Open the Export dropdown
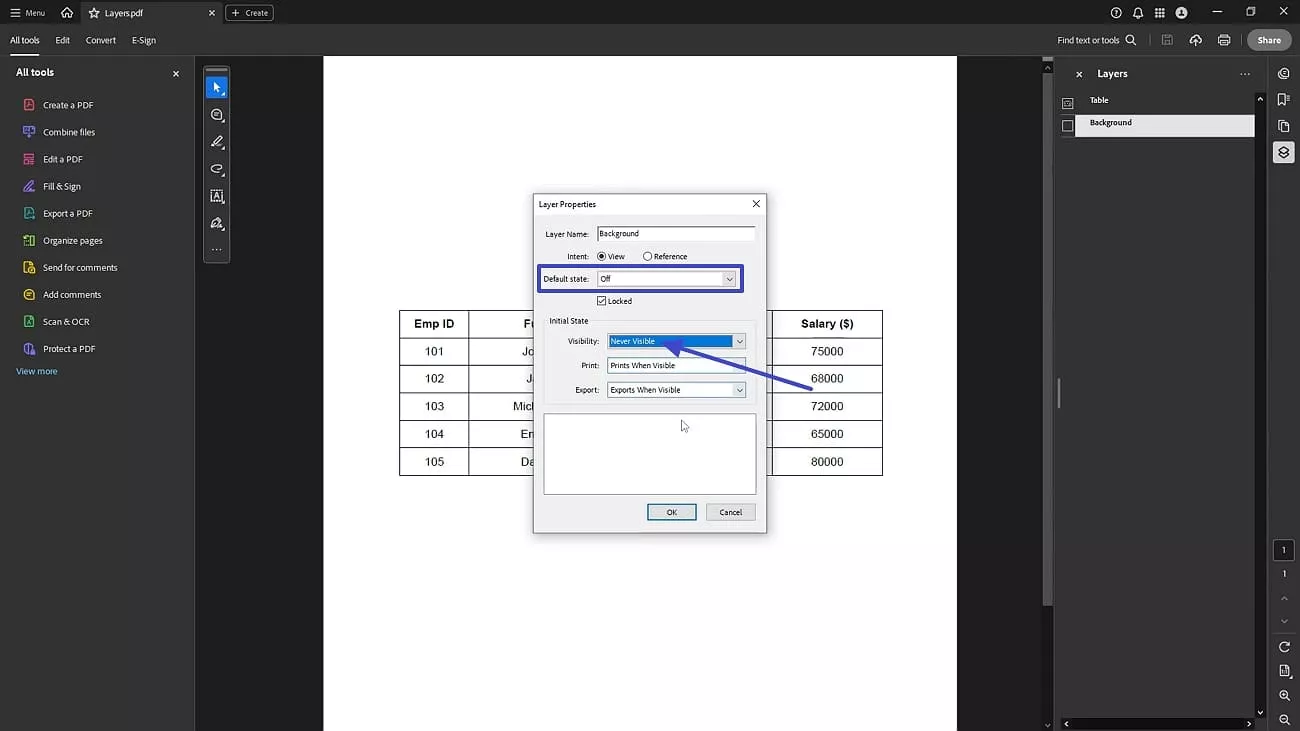Viewport: 1300px width, 731px height. [737, 389]
